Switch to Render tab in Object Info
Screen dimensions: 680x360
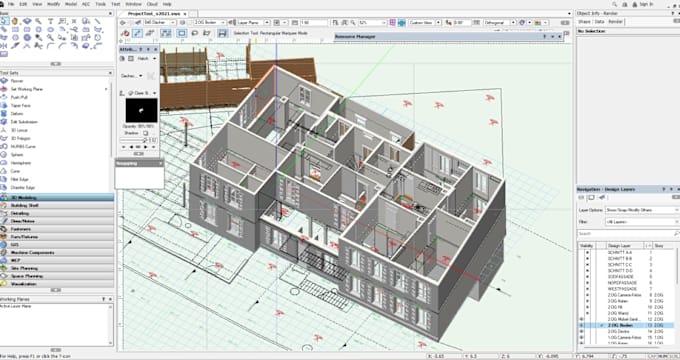tap(615, 22)
